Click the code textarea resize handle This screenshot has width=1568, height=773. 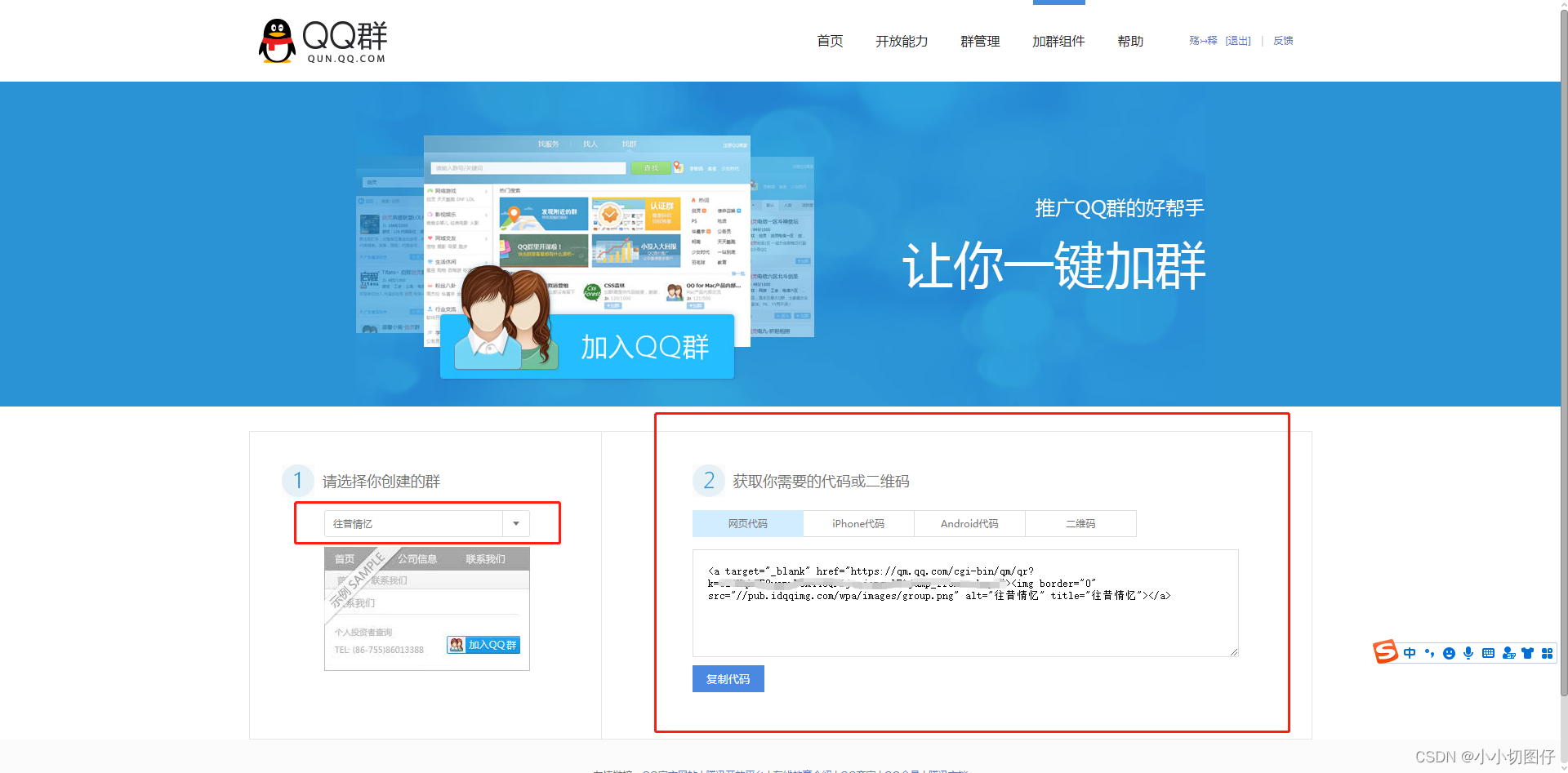coord(1234,651)
